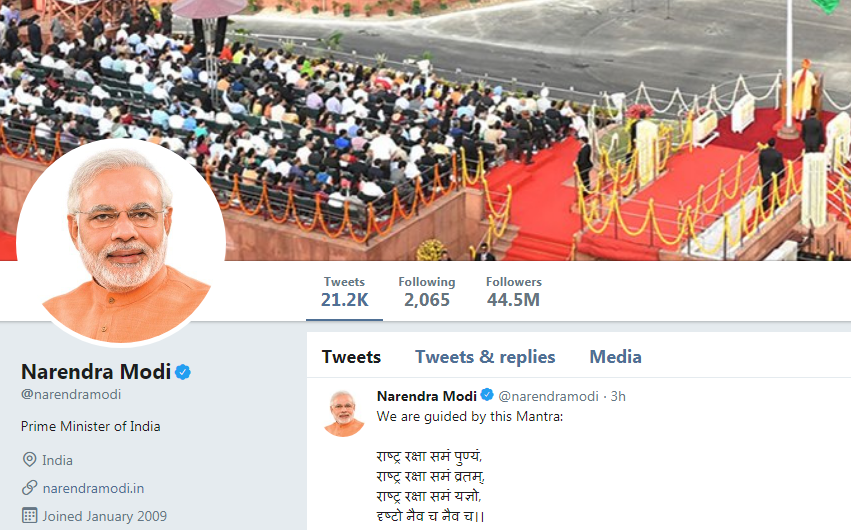Select the Tweets timeline tab
This screenshot has width=851, height=530.
[x=351, y=357]
